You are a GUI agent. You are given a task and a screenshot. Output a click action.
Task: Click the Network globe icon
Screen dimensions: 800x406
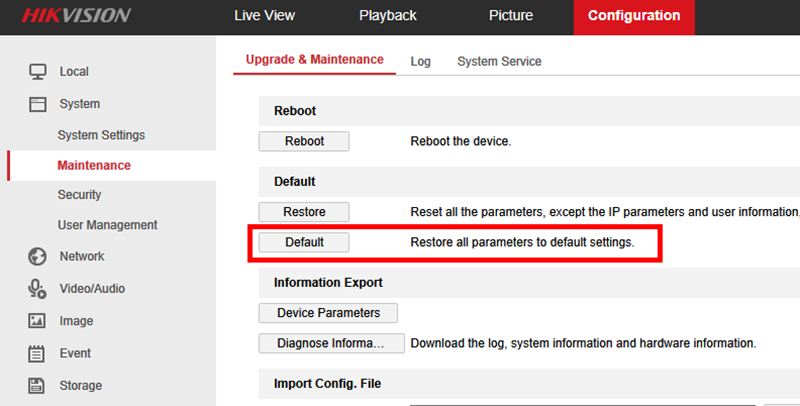click(38, 257)
